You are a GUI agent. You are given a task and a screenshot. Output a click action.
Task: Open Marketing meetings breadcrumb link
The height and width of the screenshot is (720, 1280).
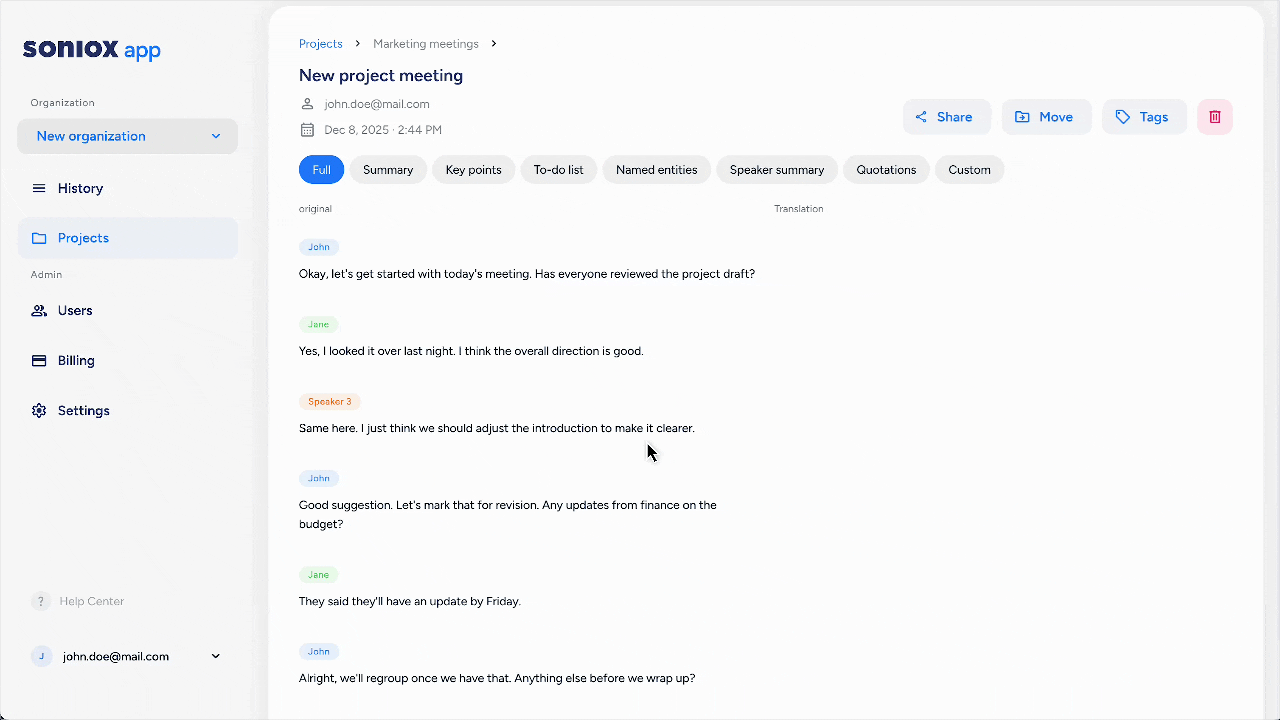426,44
